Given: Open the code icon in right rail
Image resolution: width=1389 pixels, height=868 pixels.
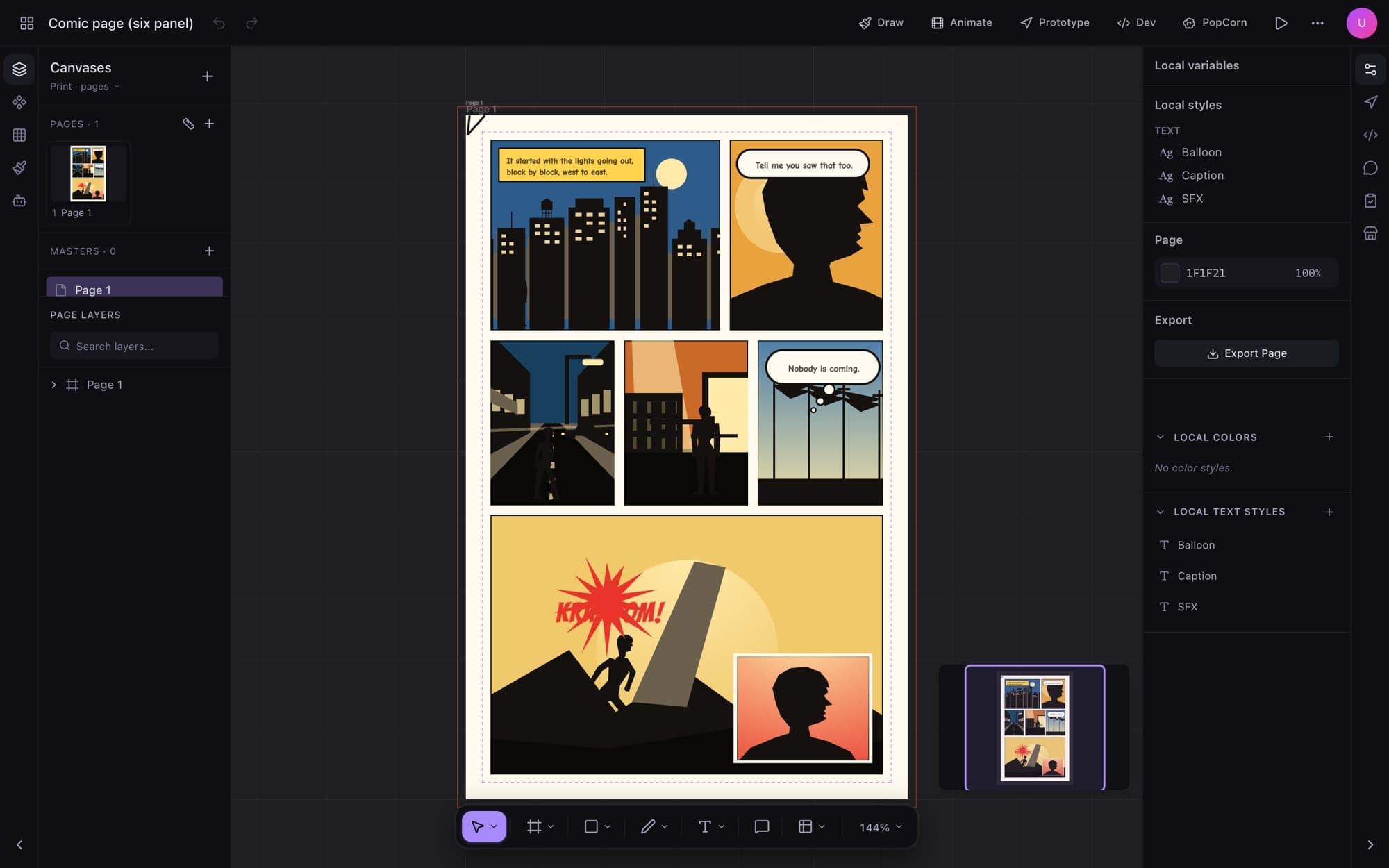Looking at the screenshot, I should (x=1370, y=135).
